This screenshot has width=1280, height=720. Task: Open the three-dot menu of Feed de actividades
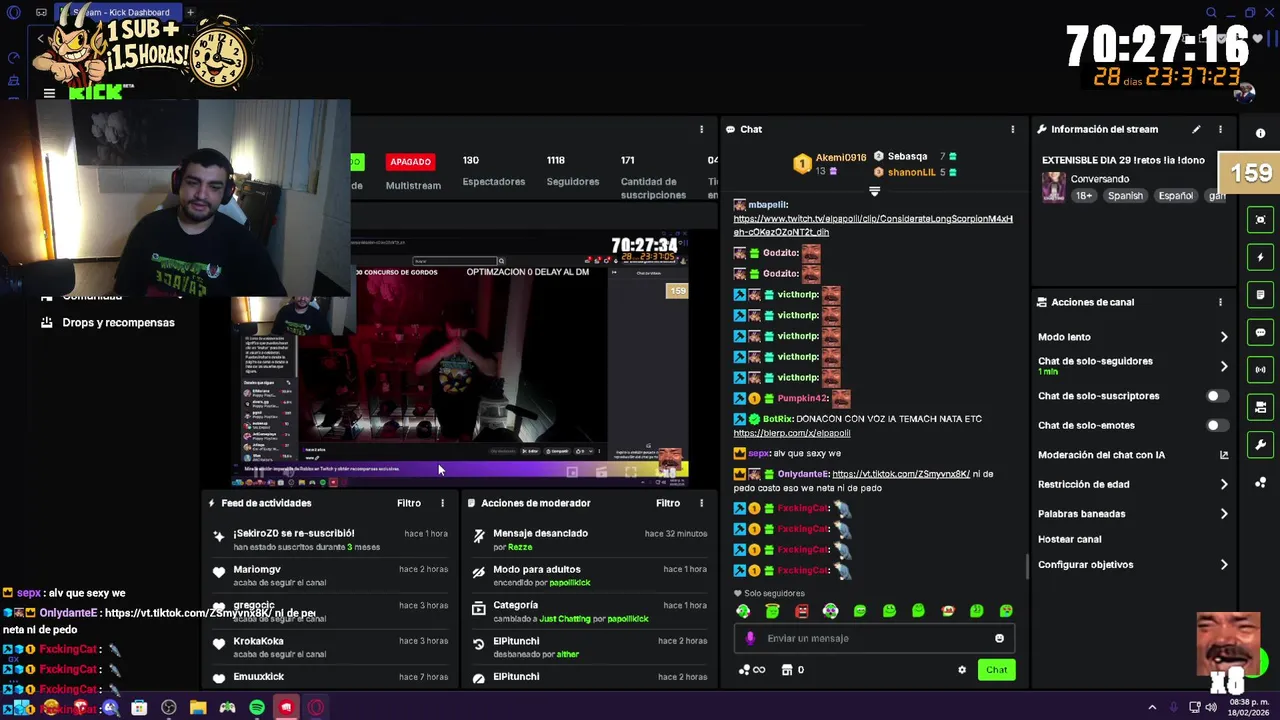pos(442,503)
